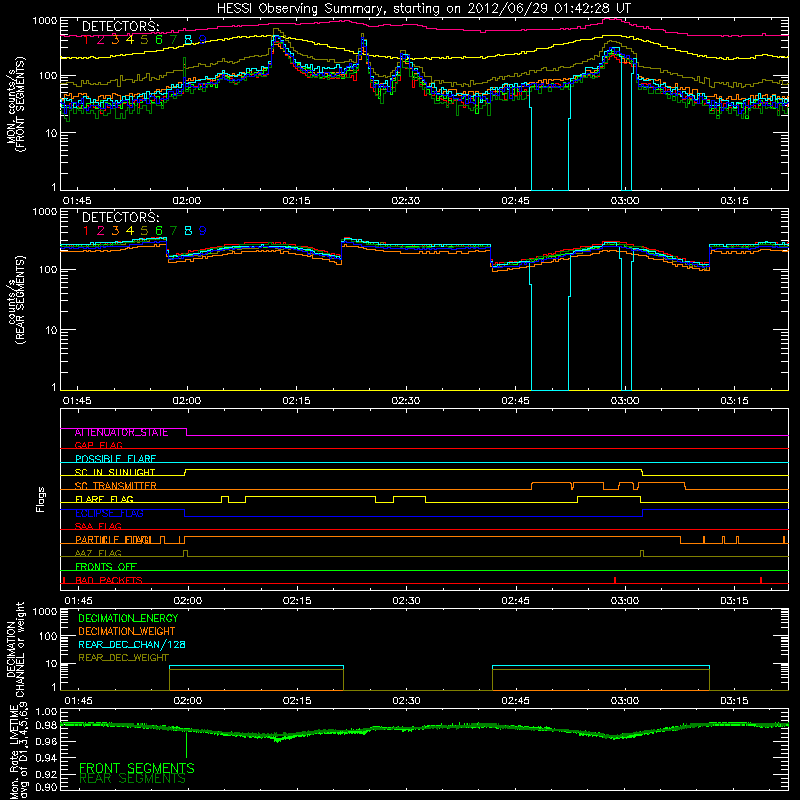Image resolution: width=800 pixels, height=800 pixels.
Task: Click the BAD_PACKETS flag label
Action: point(109,580)
